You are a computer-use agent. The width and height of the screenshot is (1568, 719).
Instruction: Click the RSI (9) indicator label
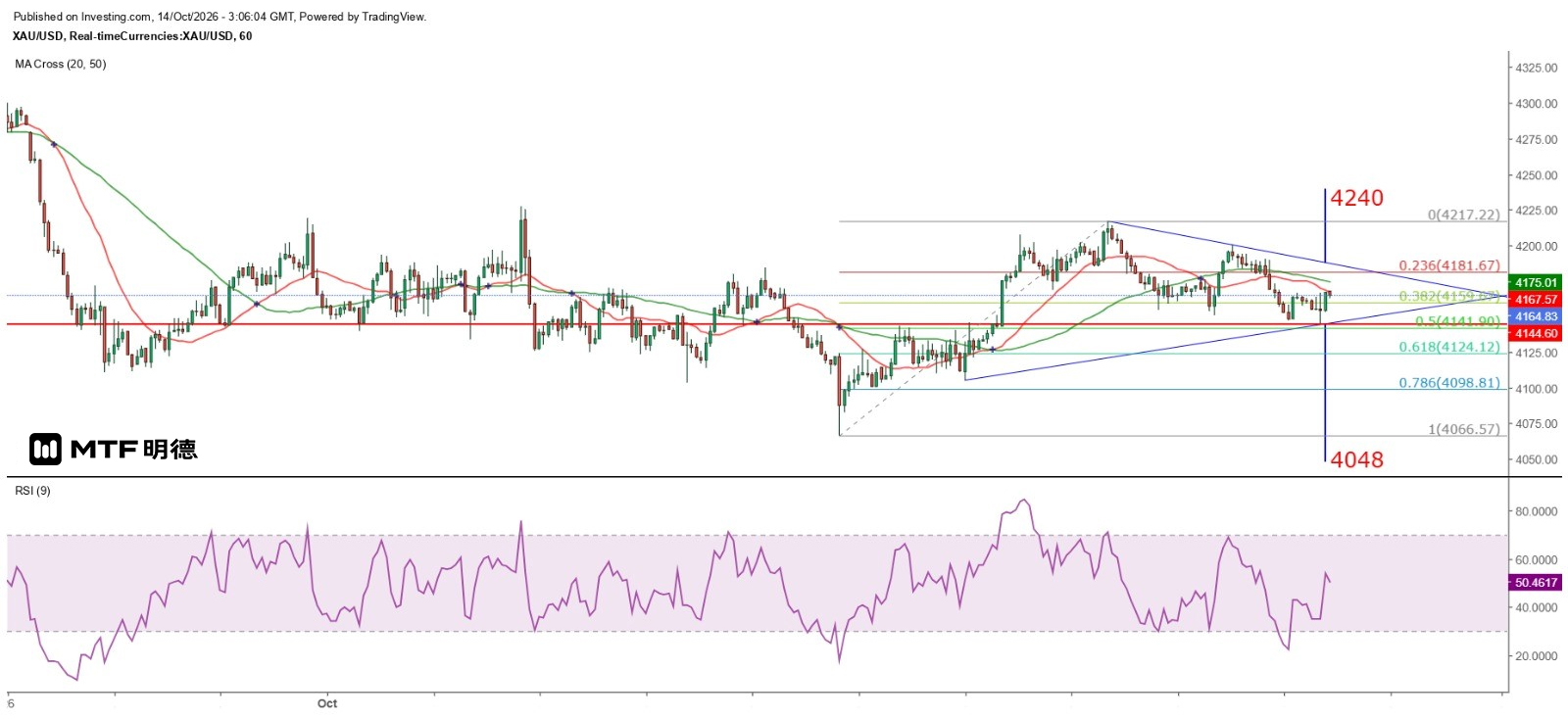32,491
